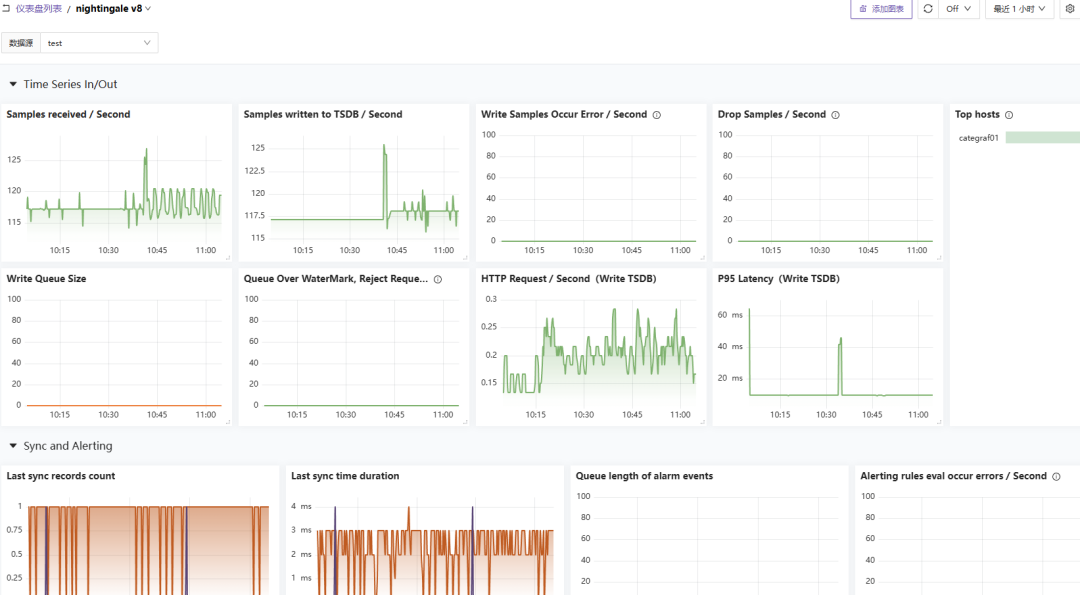Click resize handle of Queue Over WaterMark panel

click(x=465, y=422)
